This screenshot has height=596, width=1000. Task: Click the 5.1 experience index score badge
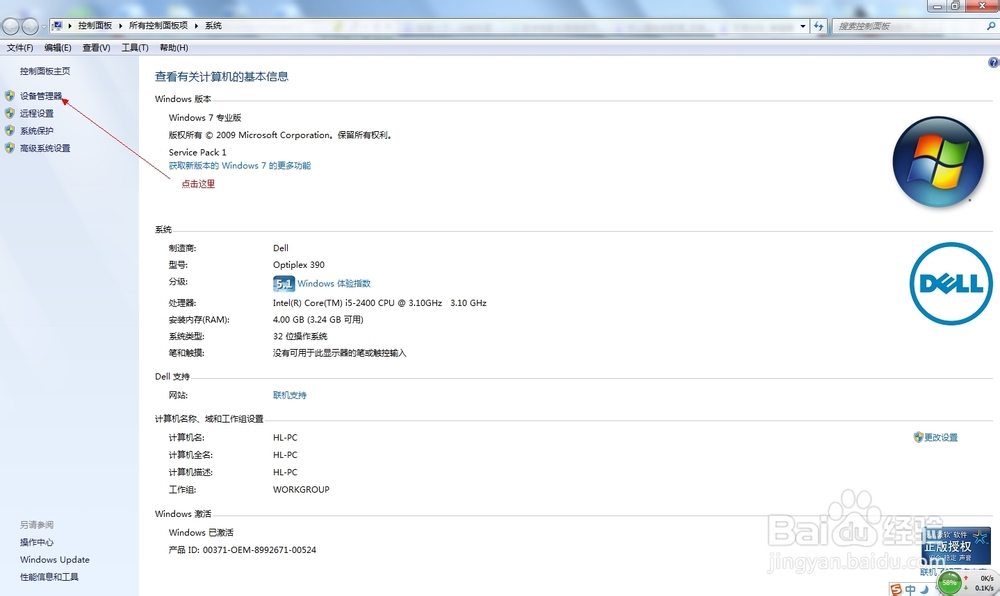283,284
